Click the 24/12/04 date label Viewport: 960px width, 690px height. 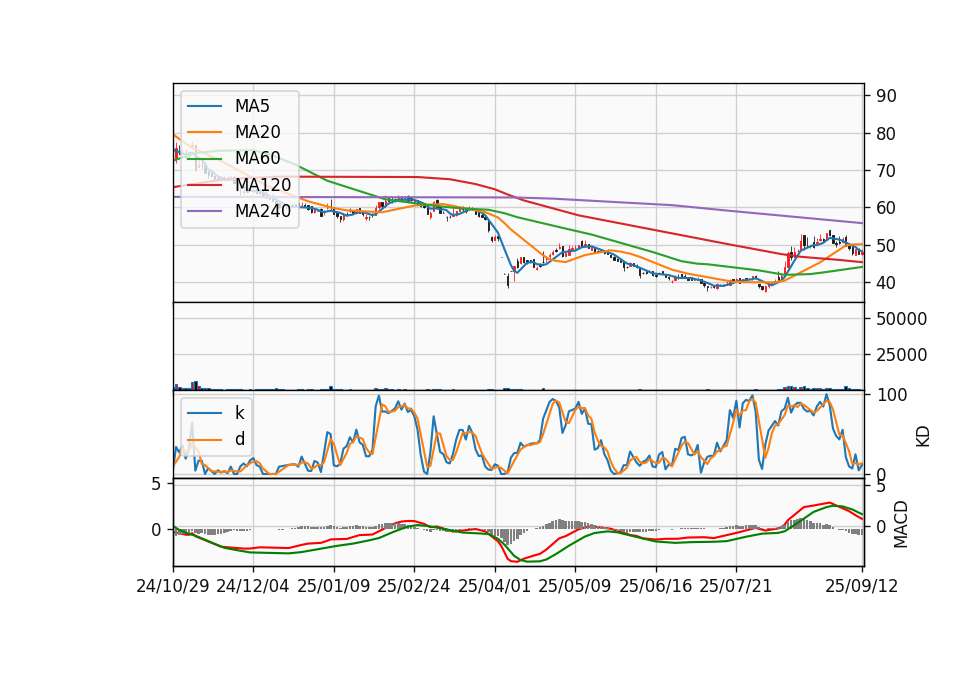[253, 586]
